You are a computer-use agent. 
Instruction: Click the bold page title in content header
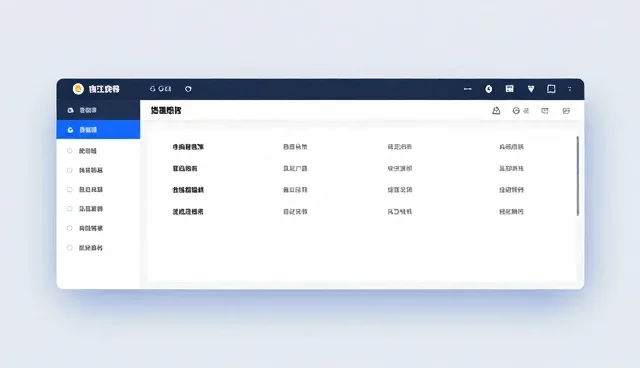click(x=166, y=111)
